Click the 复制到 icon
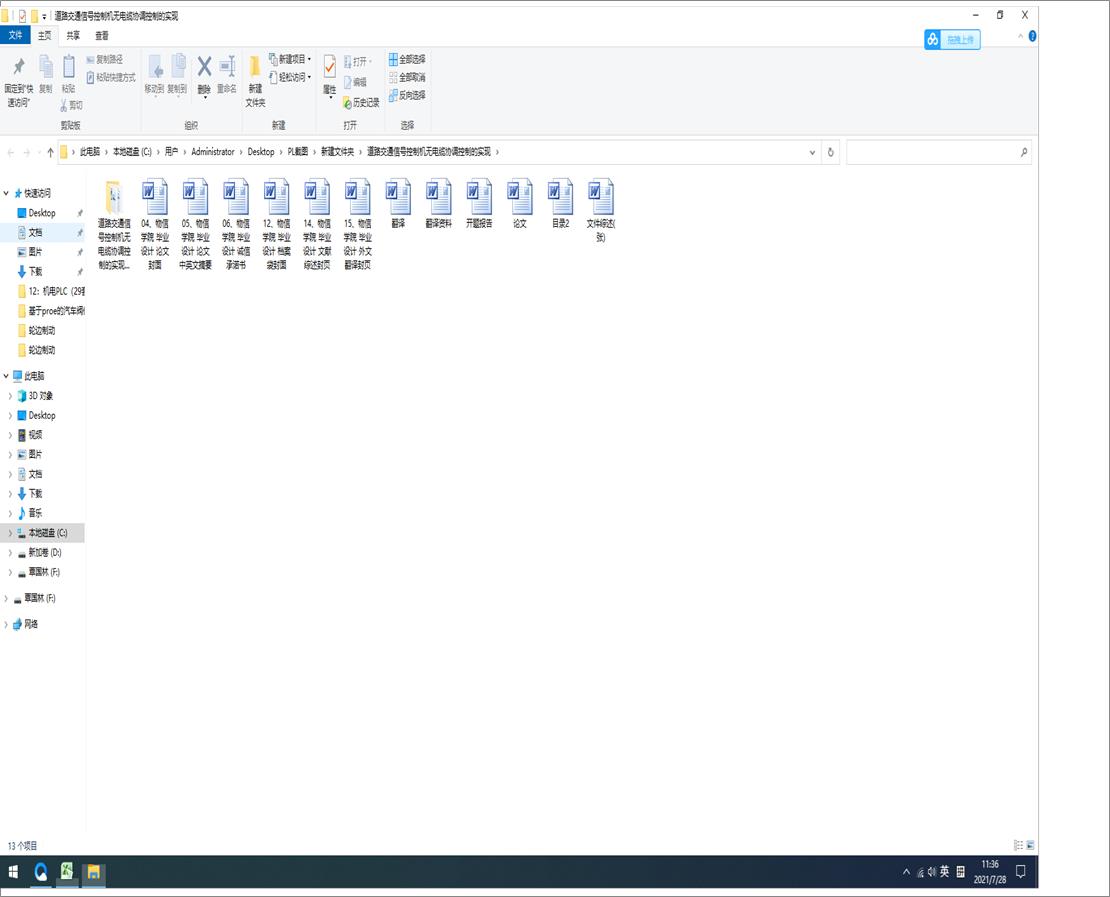This screenshot has height=897, width=1110. tap(178, 67)
